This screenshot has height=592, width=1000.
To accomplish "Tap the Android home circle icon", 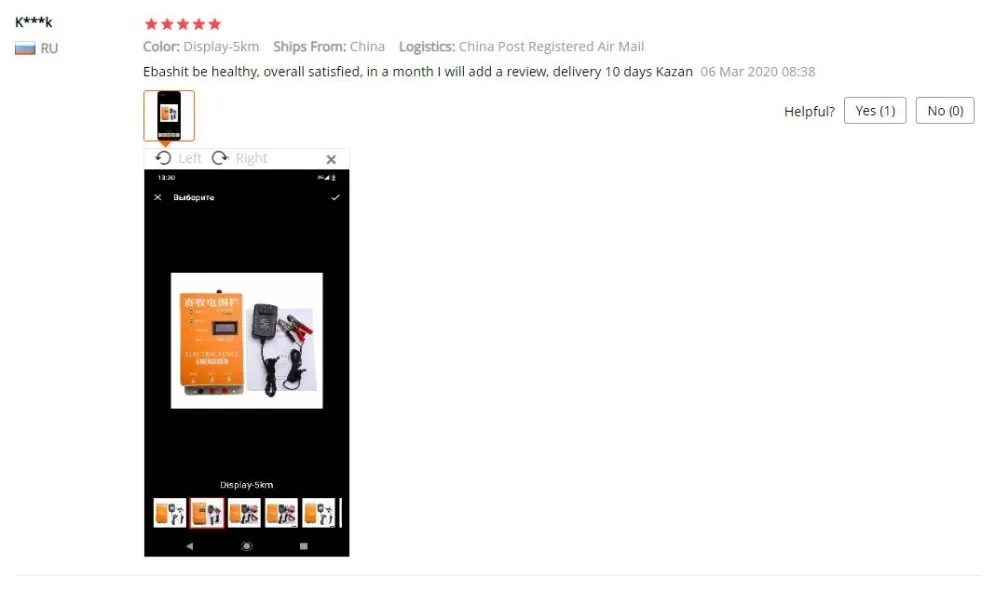I will (x=246, y=546).
